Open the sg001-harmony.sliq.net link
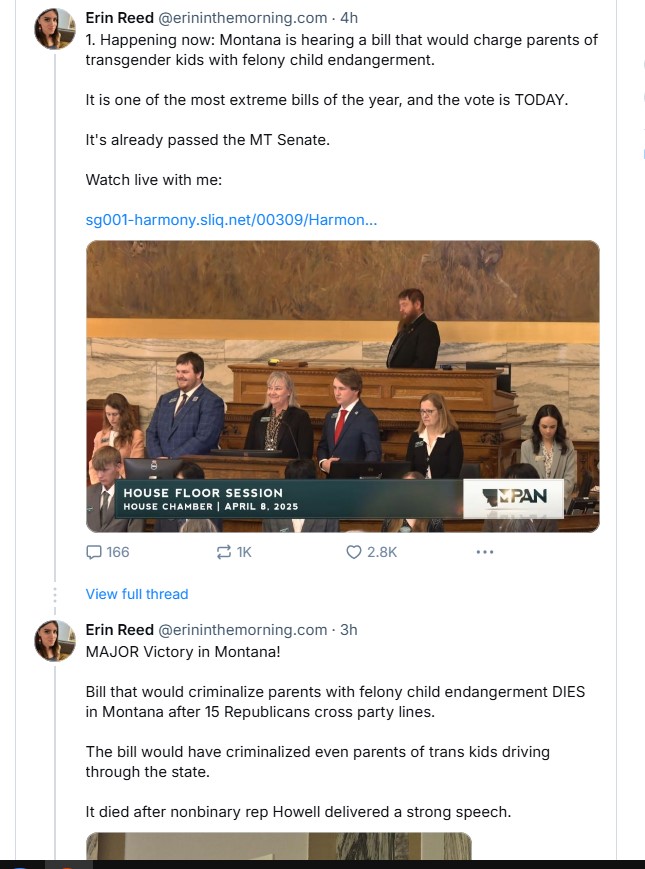 (231, 219)
